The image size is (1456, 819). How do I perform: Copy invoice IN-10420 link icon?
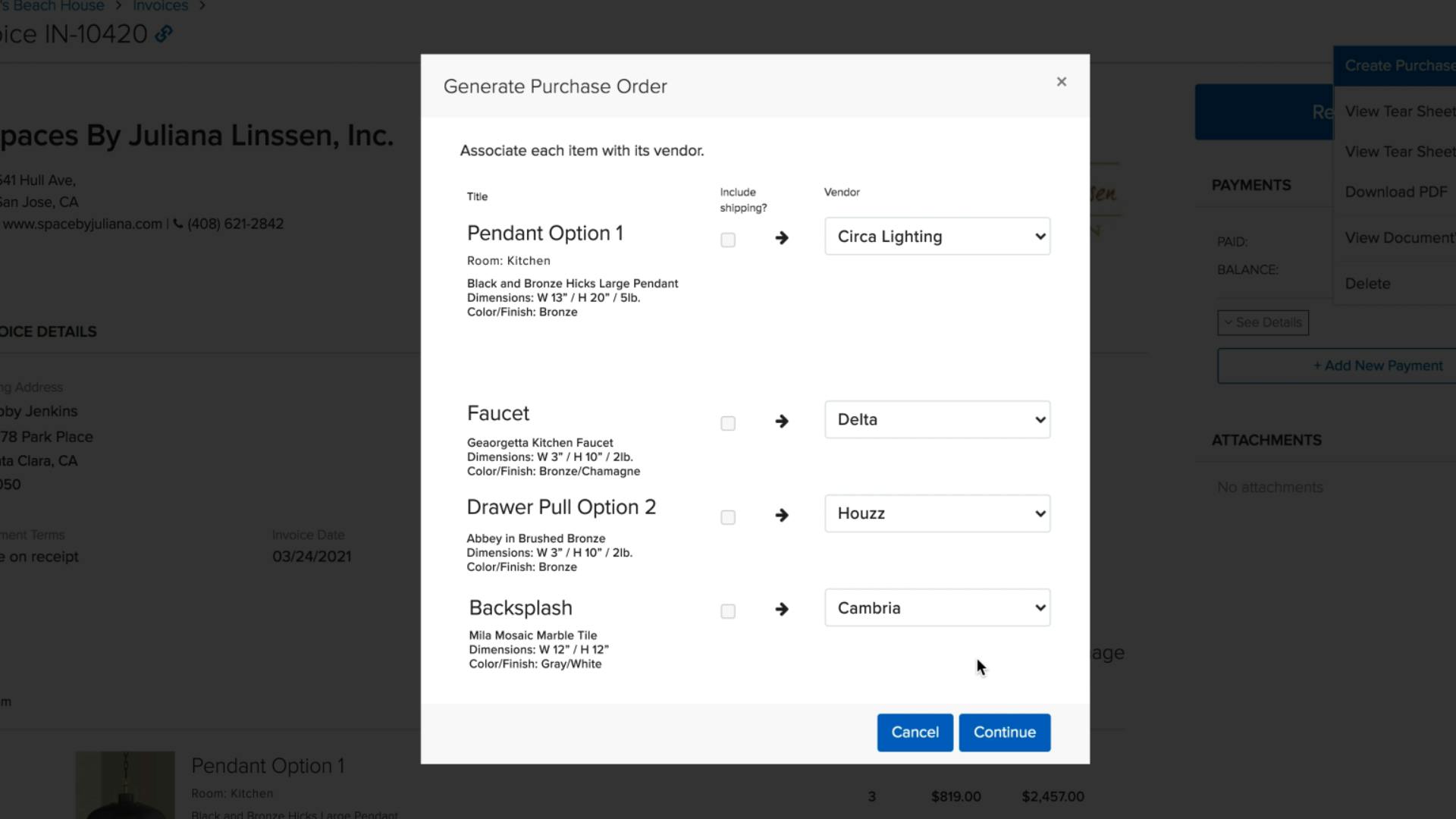point(164,34)
